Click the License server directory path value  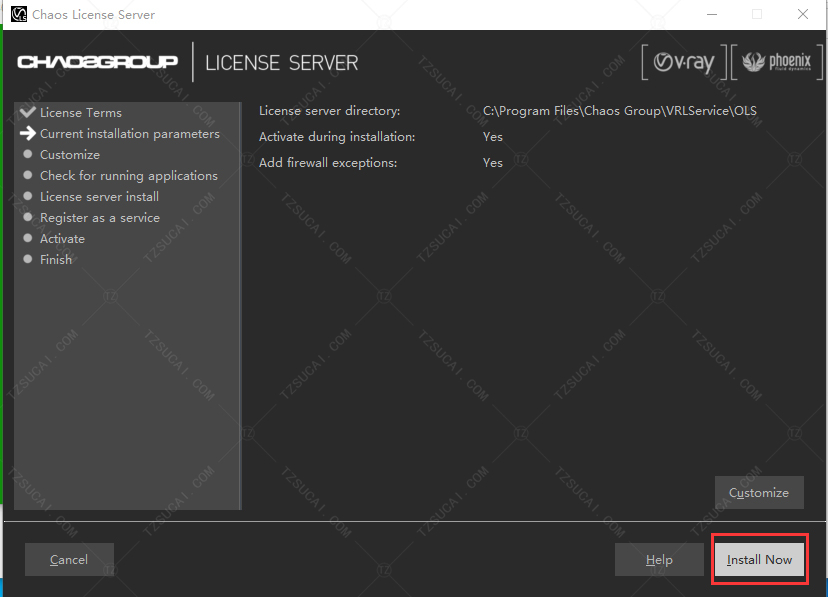click(619, 111)
